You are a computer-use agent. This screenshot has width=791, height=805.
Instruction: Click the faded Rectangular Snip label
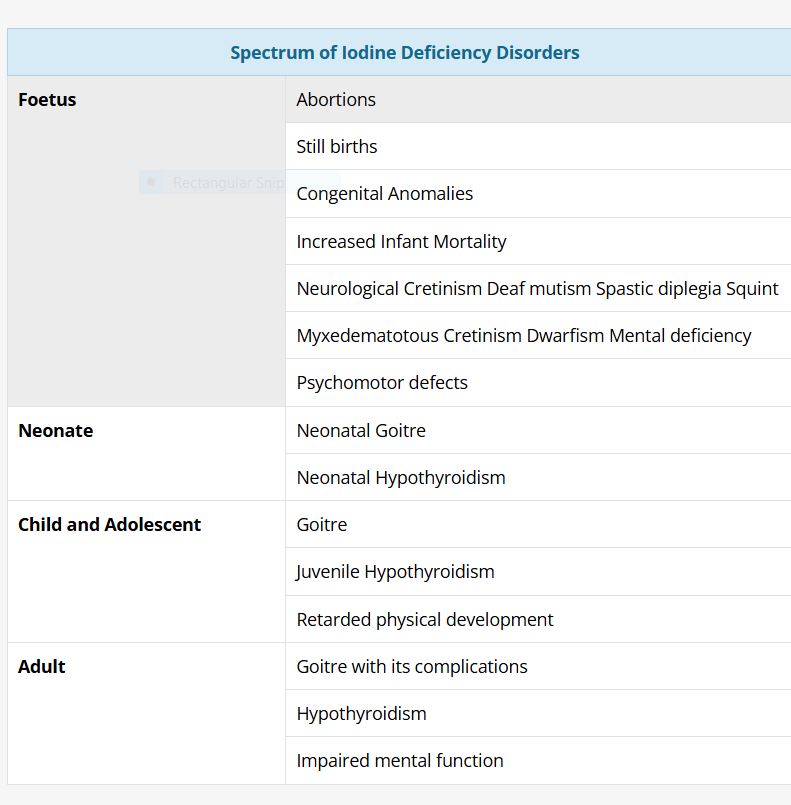click(x=228, y=183)
